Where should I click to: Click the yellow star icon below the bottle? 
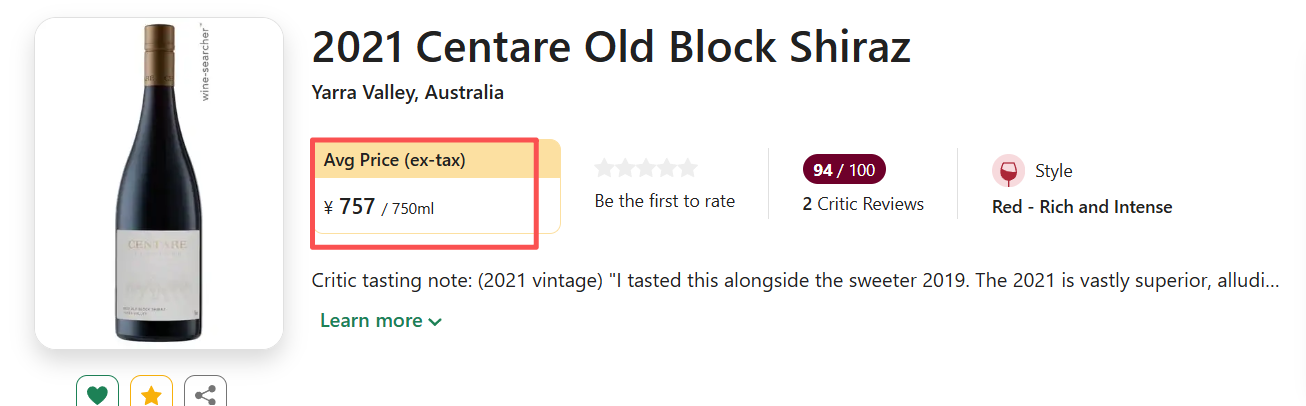click(151, 395)
